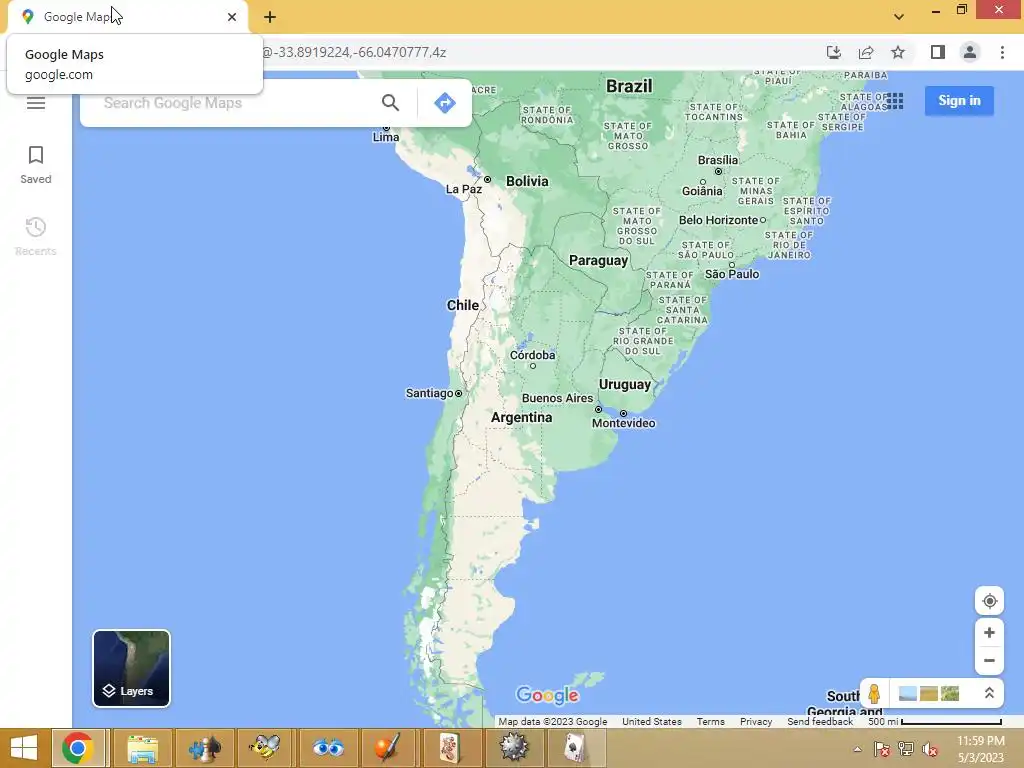Screen dimensions: 1024x768
Task: Select the Street View pegman icon
Action: click(x=874, y=693)
